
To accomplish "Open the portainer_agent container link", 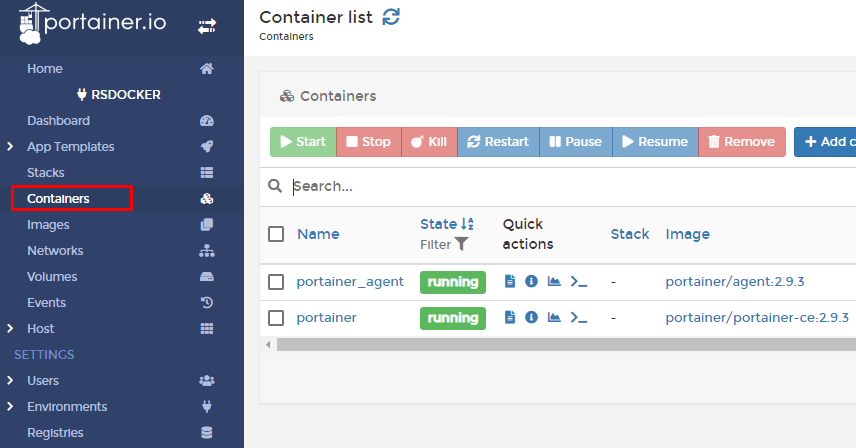I will pyautogui.click(x=350, y=282).
